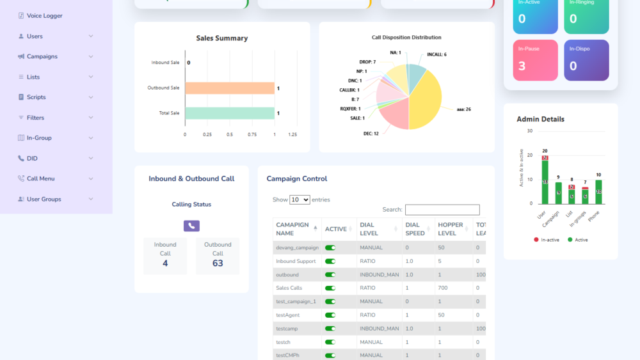Screen dimensions: 640x360
Task: Expand the Campaigns menu chevron
Action: tap(91, 56)
